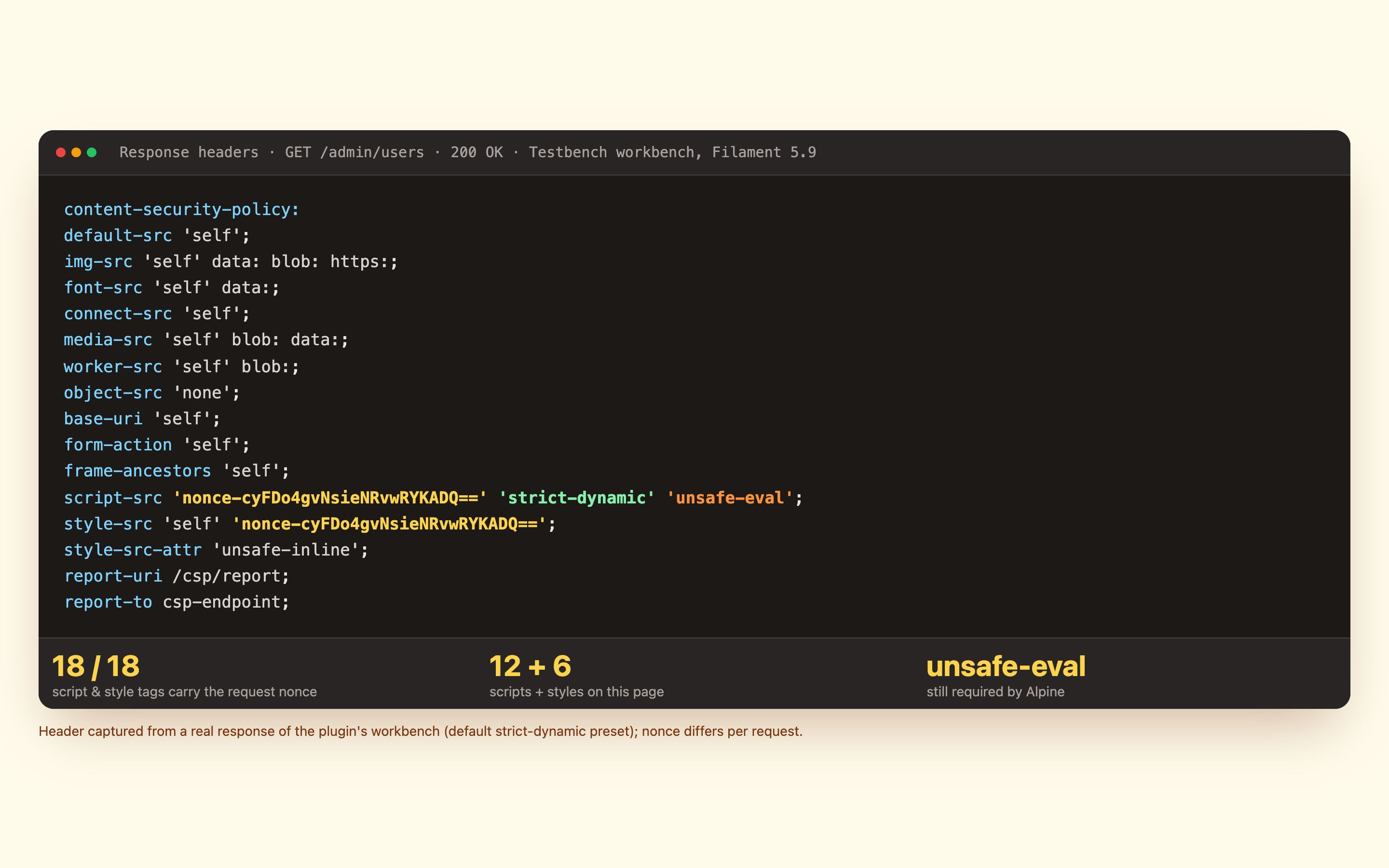
Task: Click the green maximize dot
Action: click(92, 152)
